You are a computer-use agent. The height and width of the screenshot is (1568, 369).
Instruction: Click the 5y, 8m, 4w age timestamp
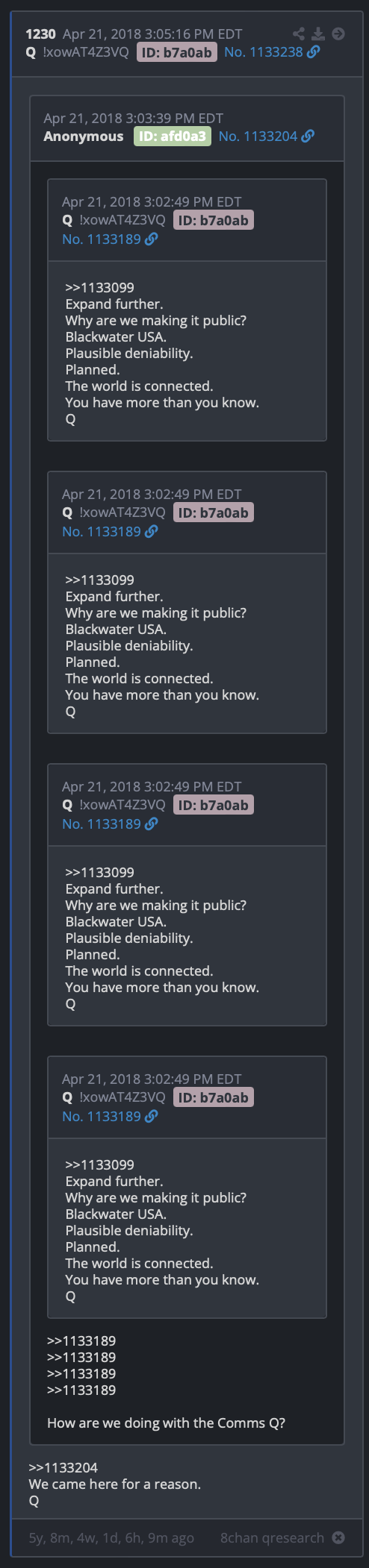pos(111,1537)
